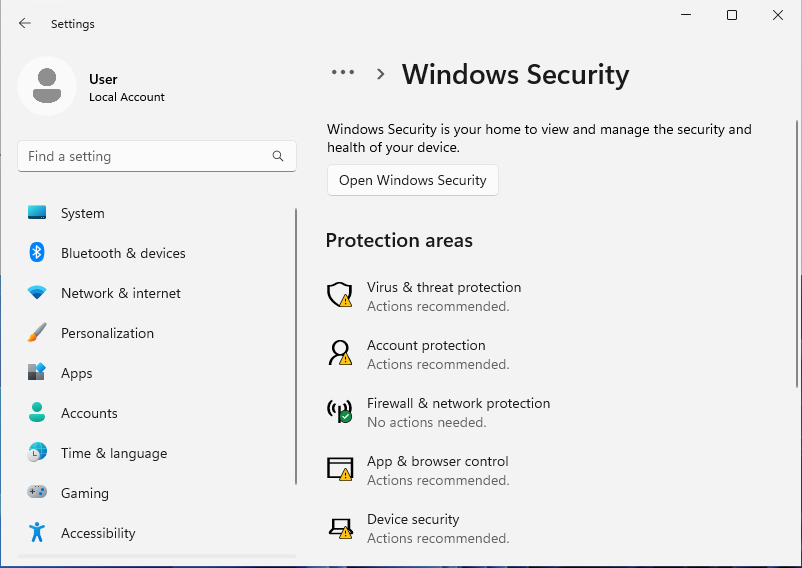Open Time & language label
Viewport: 802px width, 568px height.
click(114, 453)
